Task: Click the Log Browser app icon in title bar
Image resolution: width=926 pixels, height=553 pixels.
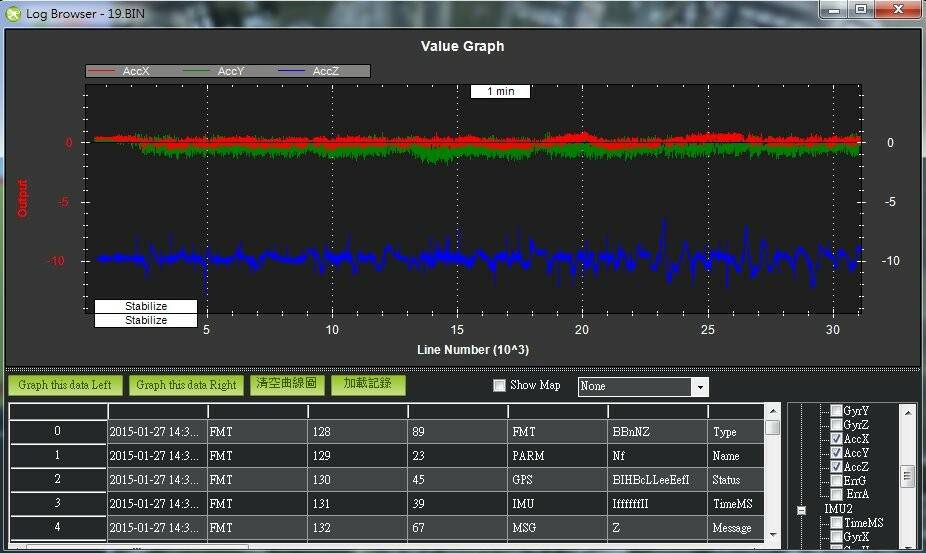Action: (13, 12)
